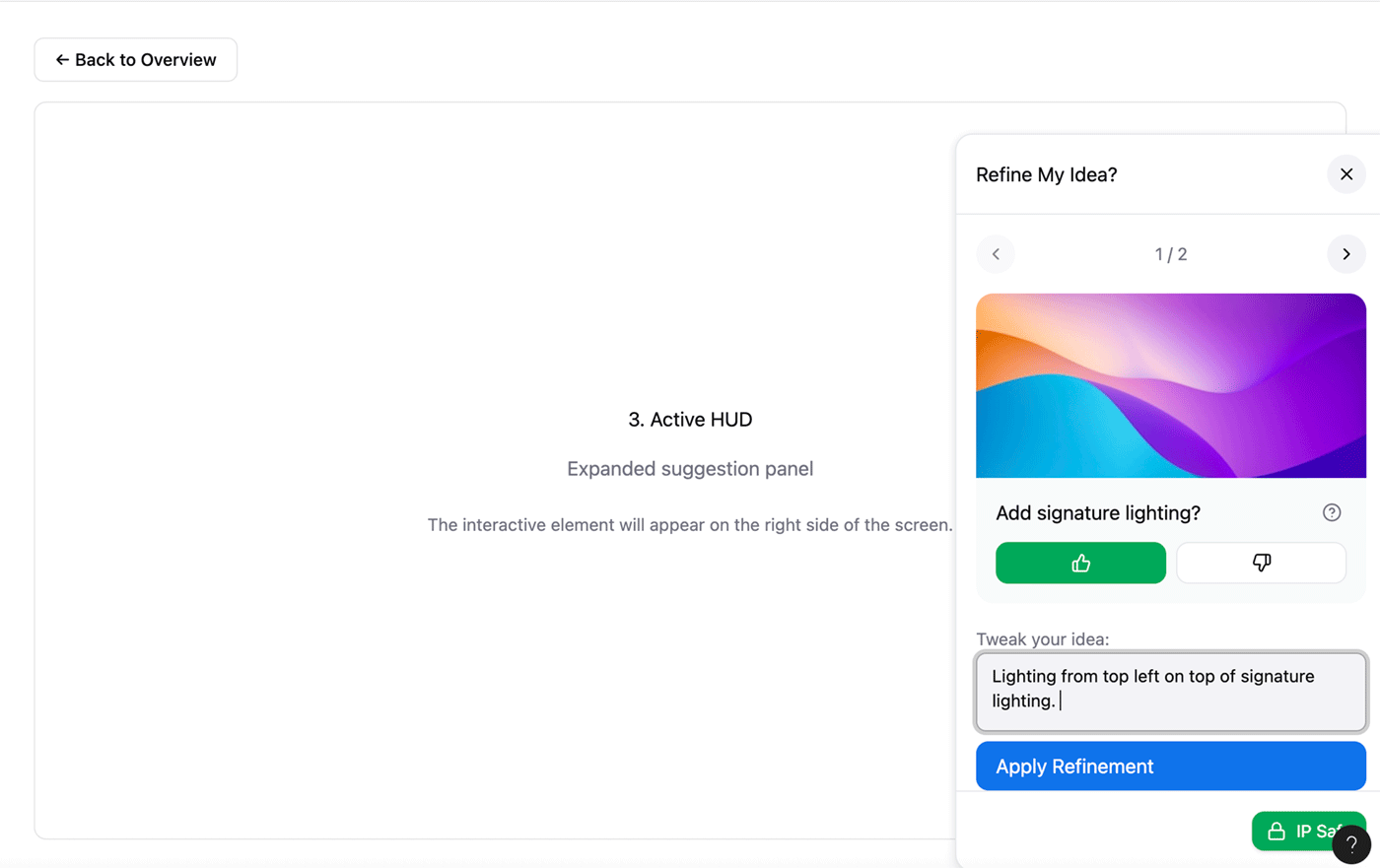Image resolution: width=1380 pixels, height=868 pixels.
Task: Go to the next suggestion with right chevron
Action: click(x=1345, y=254)
